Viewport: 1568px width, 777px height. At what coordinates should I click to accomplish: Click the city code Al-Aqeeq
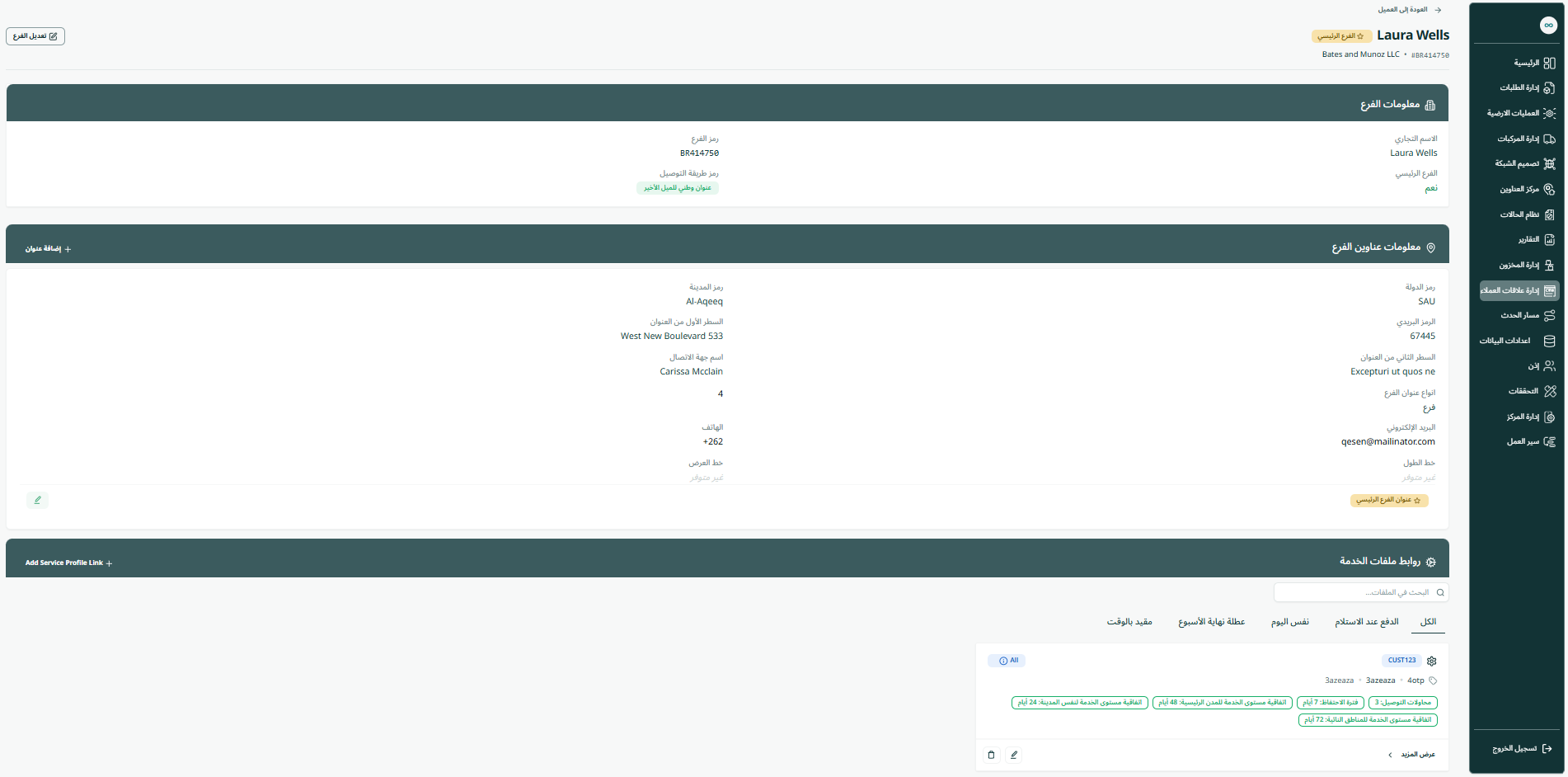(705, 302)
